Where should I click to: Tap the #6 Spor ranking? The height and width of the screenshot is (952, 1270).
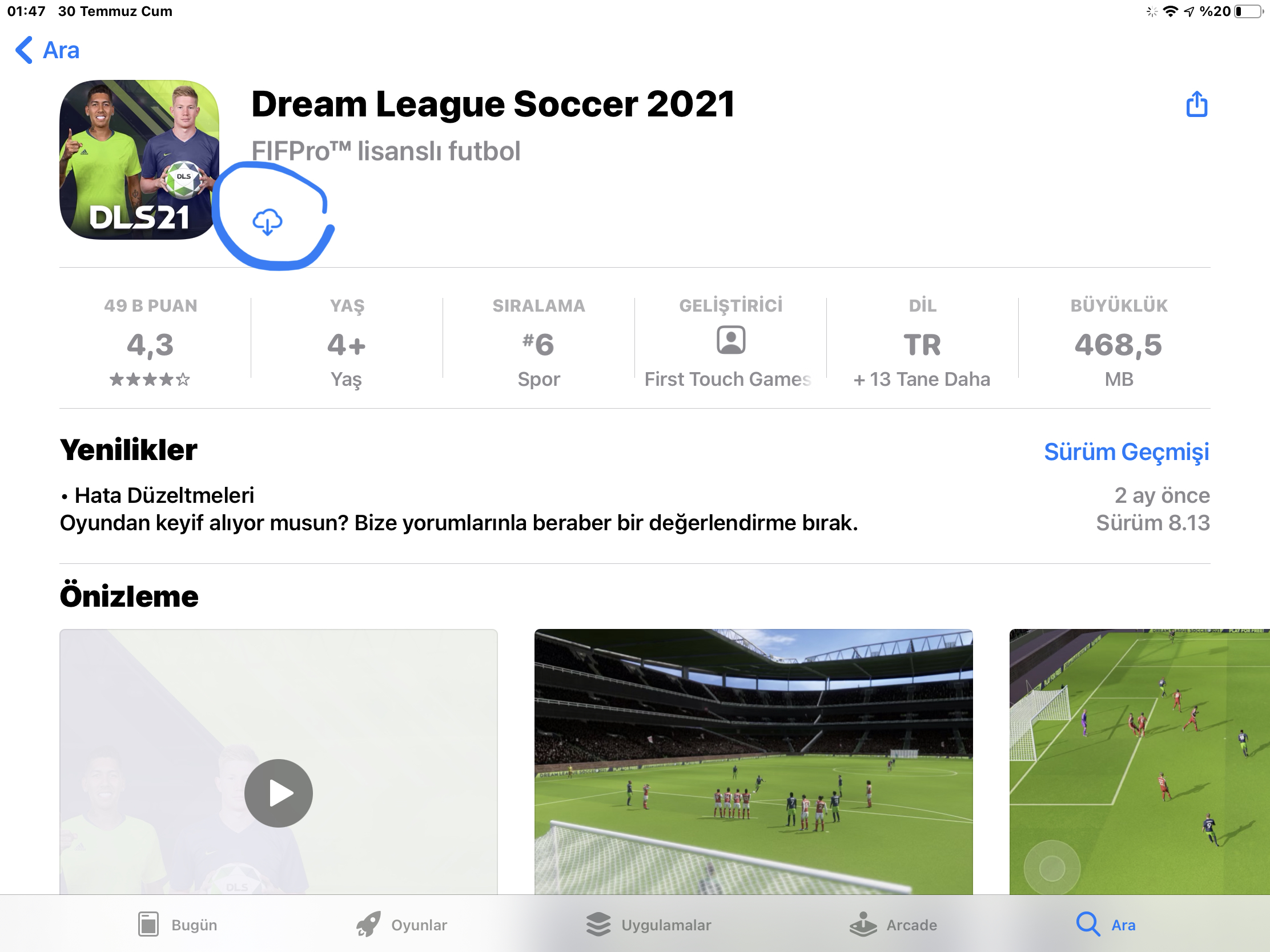click(538, 343)
